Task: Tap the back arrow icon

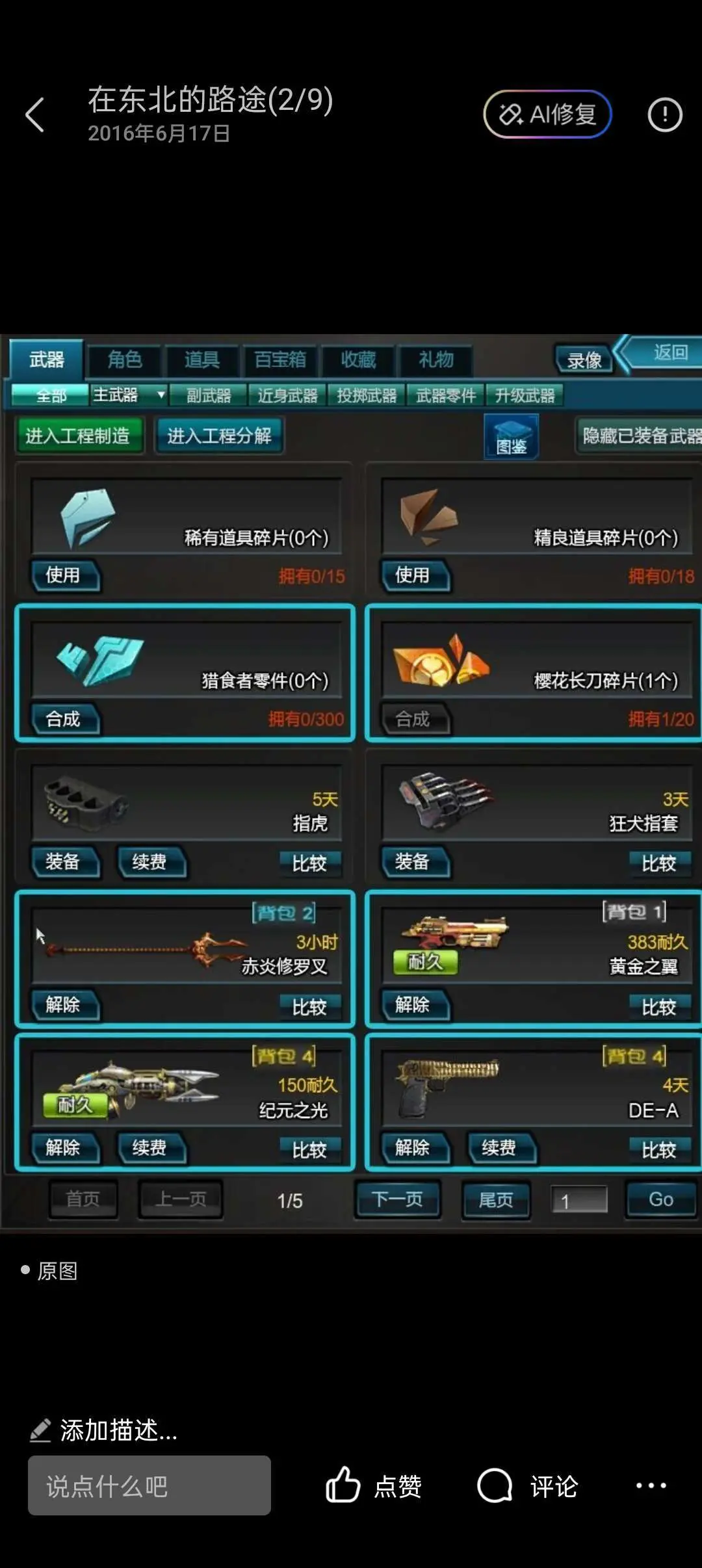Action: coord(35,115)
